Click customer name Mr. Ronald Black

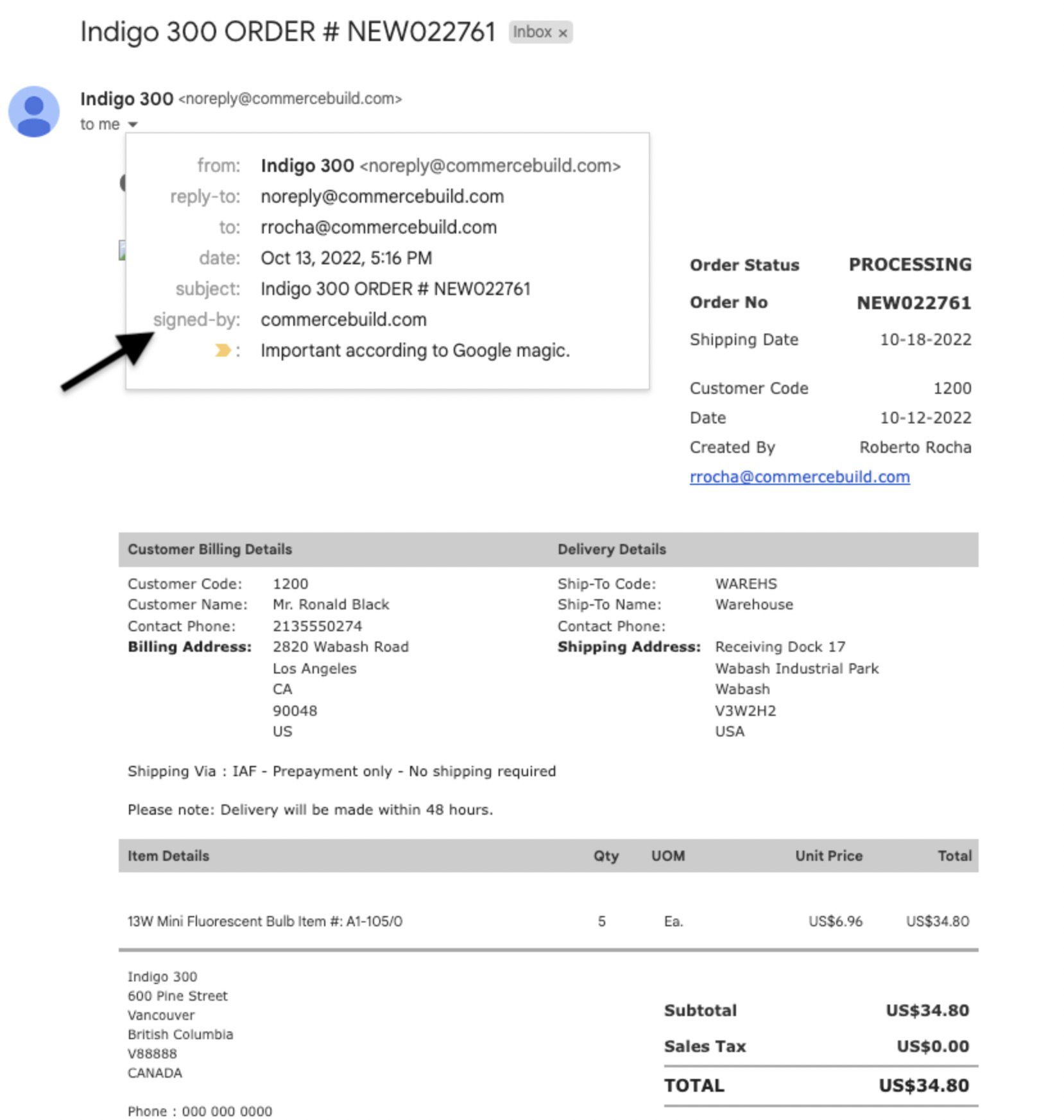click(330, 604)
